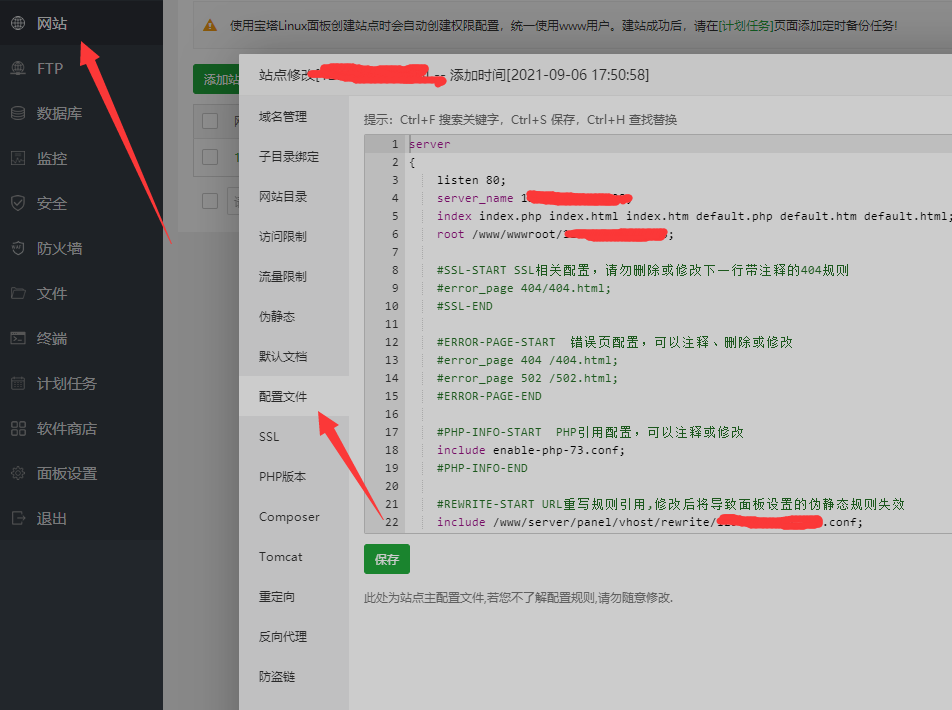
Task: Follow the 计划任务 link in notice
Action: point(746,24)
